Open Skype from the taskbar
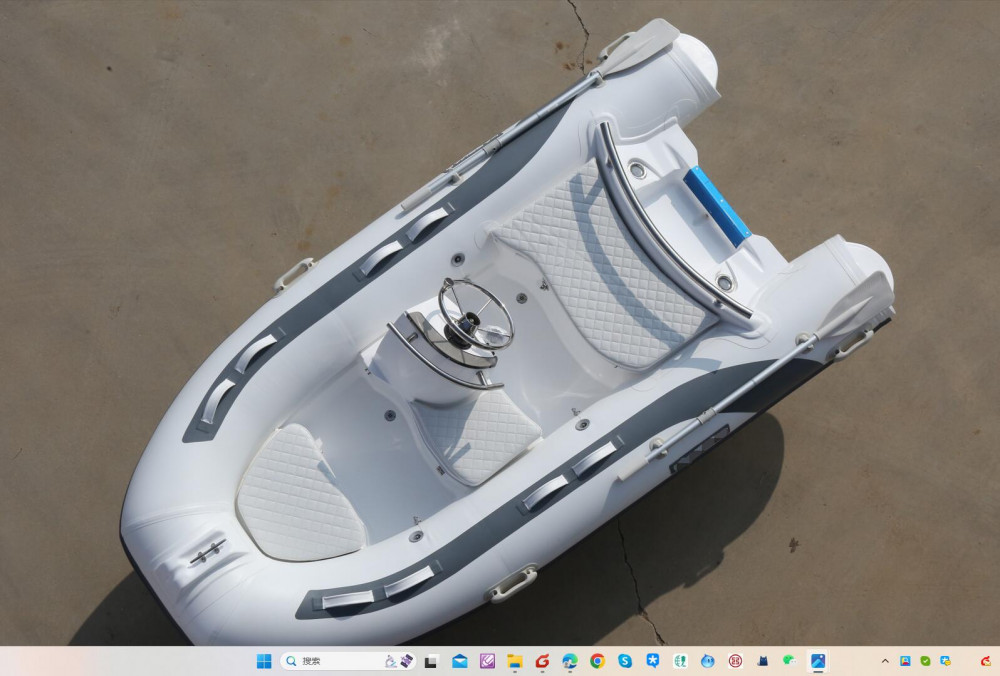Screen dimensions: 1000x676 point(625,661)
